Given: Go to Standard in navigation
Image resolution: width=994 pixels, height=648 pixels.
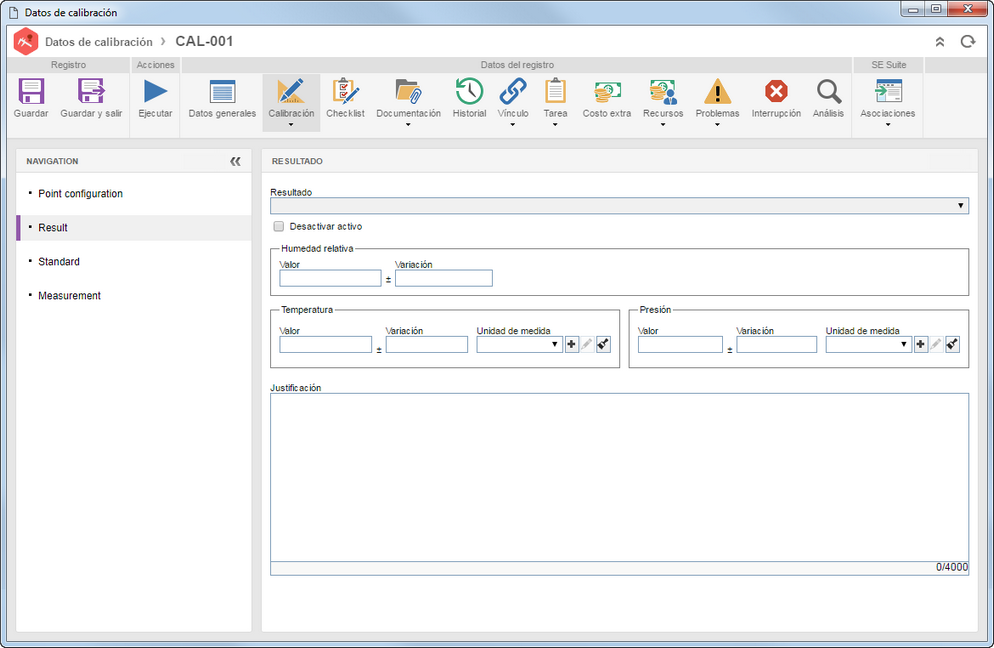Looking at the screenshot, I should click(59, 261).
